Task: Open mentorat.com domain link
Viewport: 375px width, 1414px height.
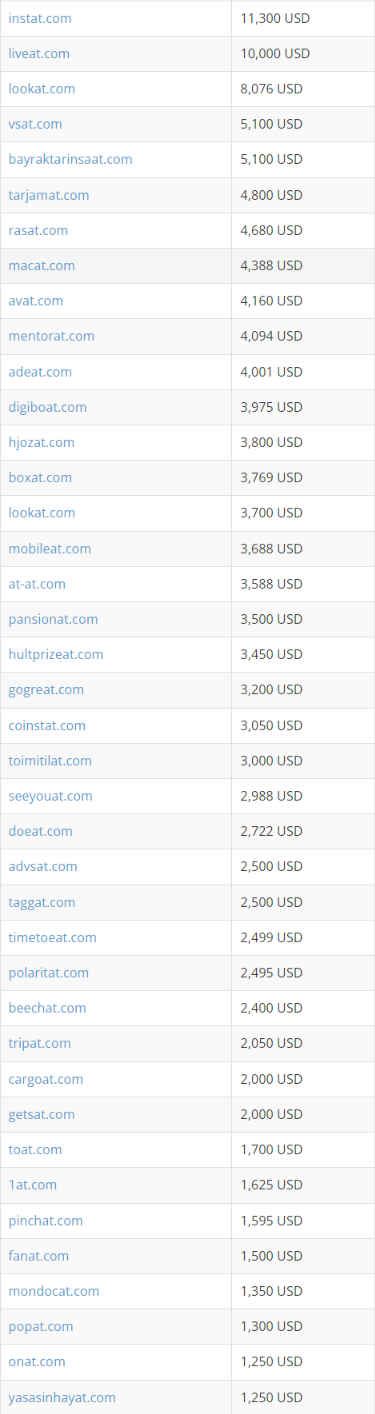Action: 51,336
